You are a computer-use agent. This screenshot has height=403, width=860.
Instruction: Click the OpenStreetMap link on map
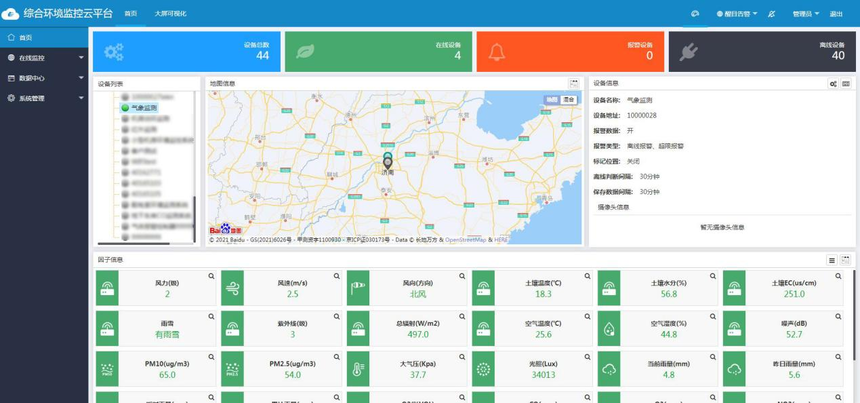coord(465,240)
